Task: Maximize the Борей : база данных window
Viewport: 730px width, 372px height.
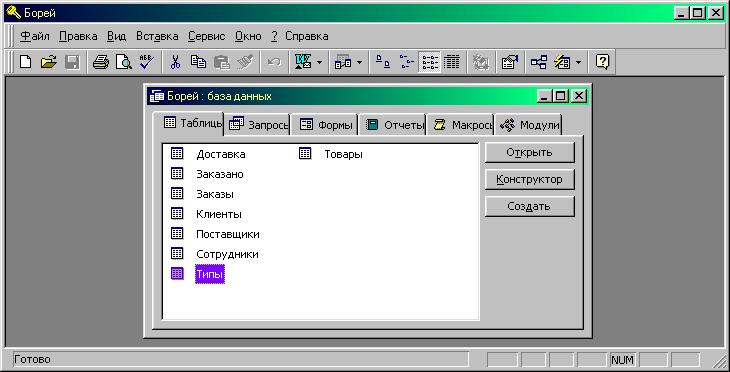Action: [560, 96]
